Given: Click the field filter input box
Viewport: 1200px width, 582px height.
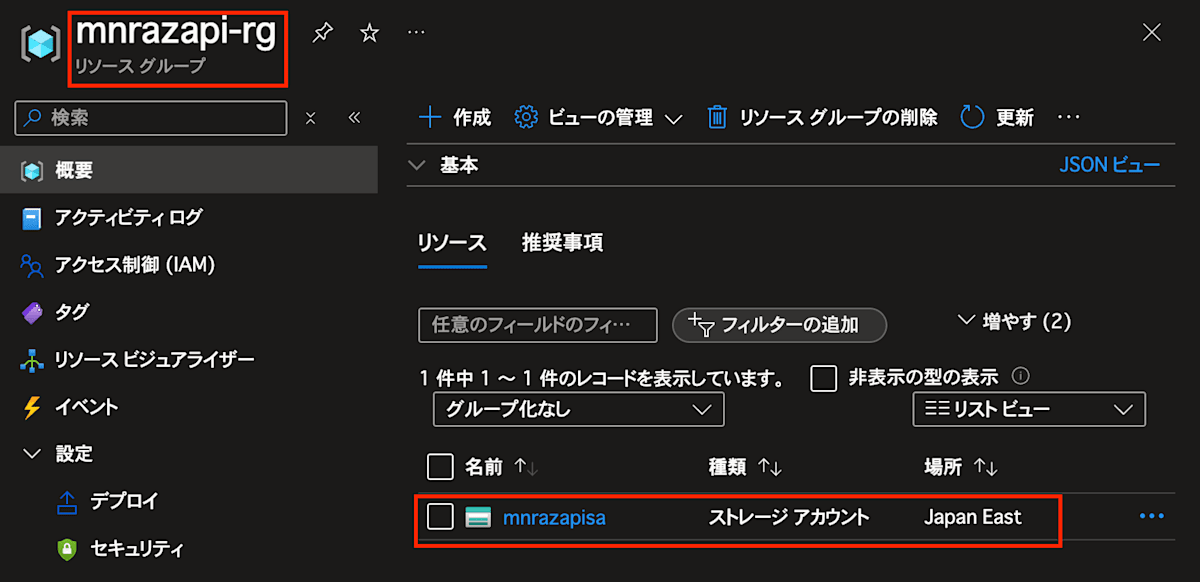Looking at the screenshot, I should [x=538, y=325].
